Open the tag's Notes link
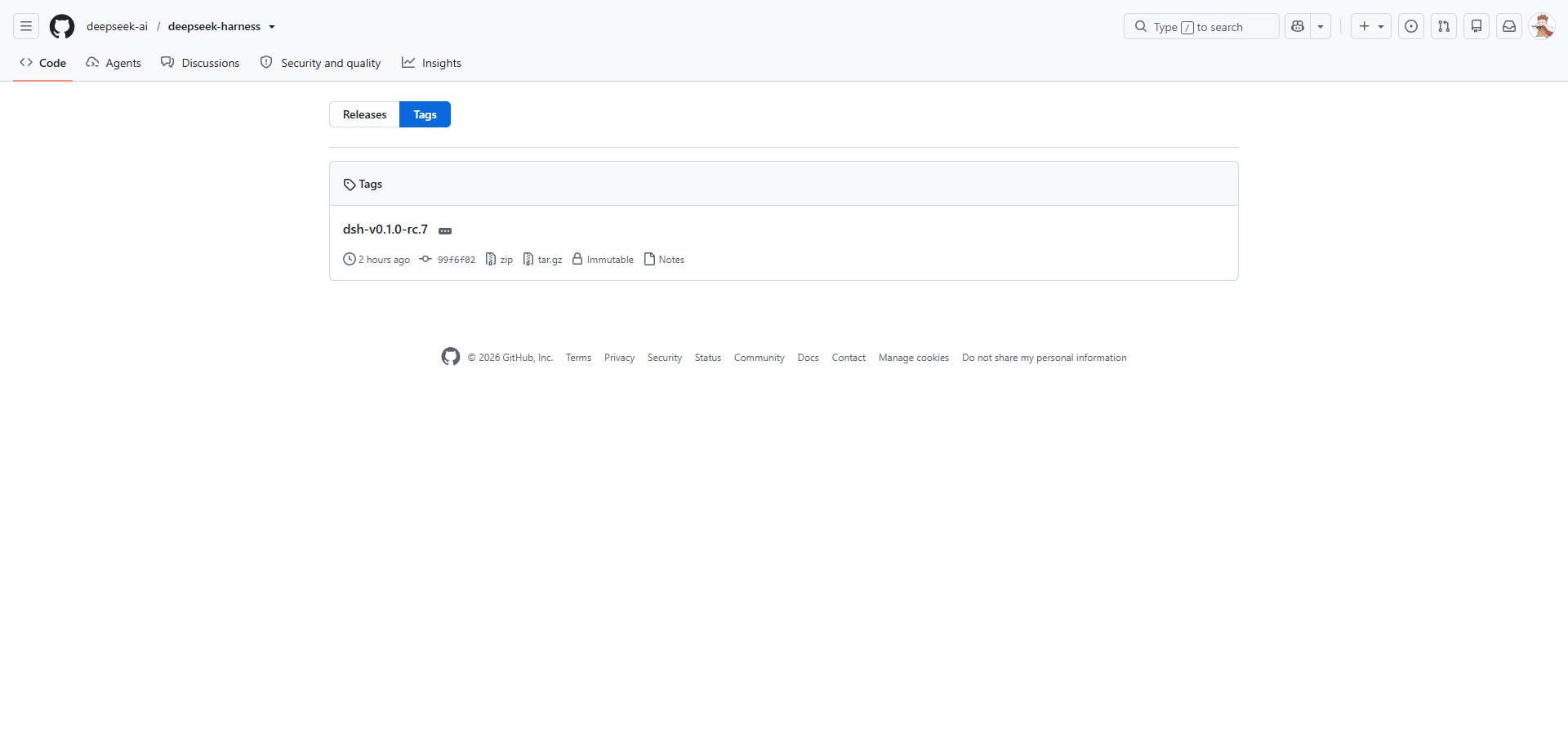The height and width of the screenshot is (744, 1568). coord(664,260)
